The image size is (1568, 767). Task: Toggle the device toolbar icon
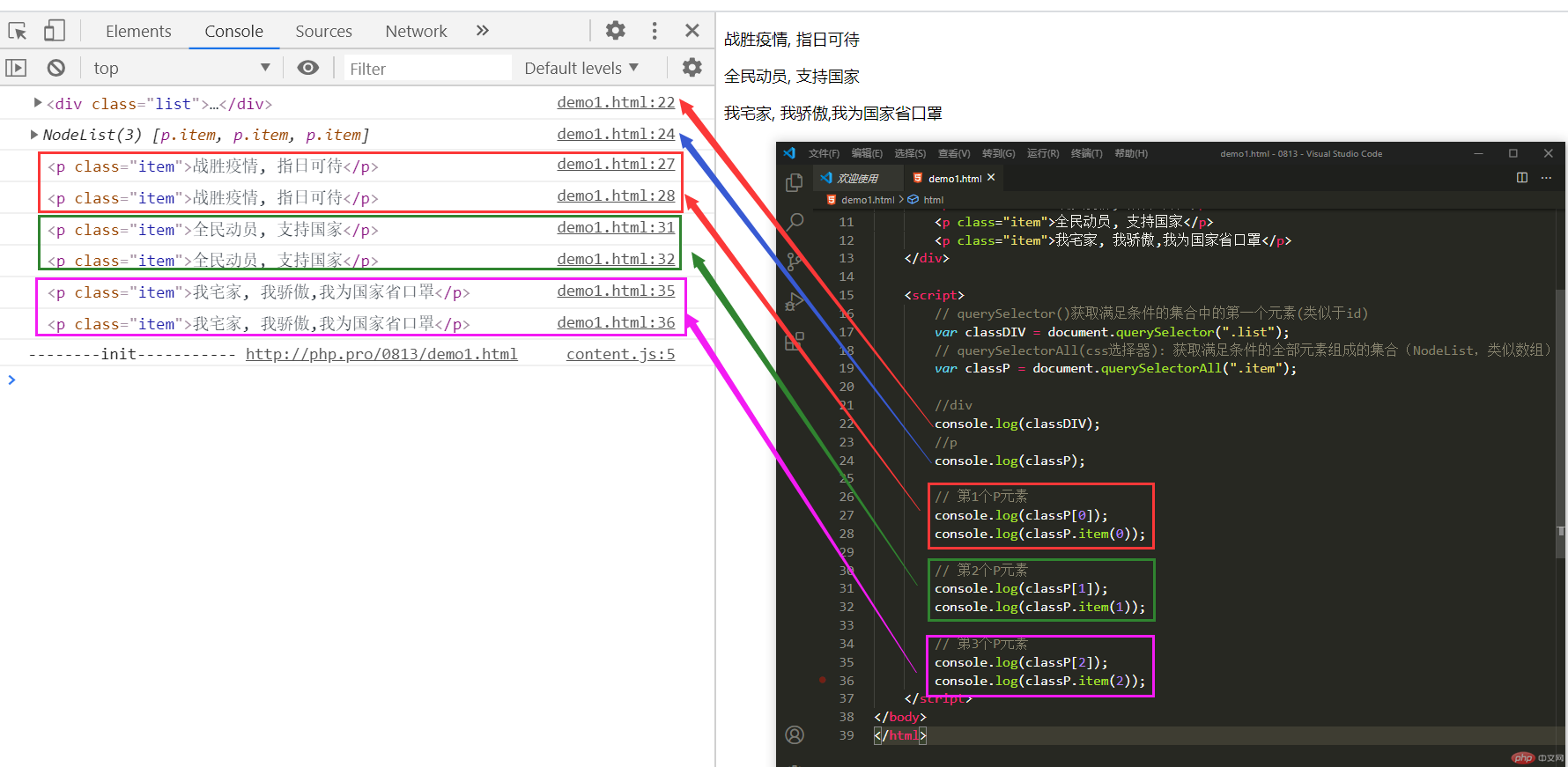55,32
